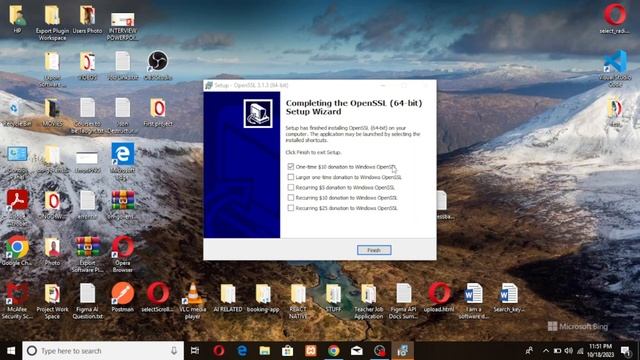
Task: Select the Photo file on the desktop
Action: point(52,251)
